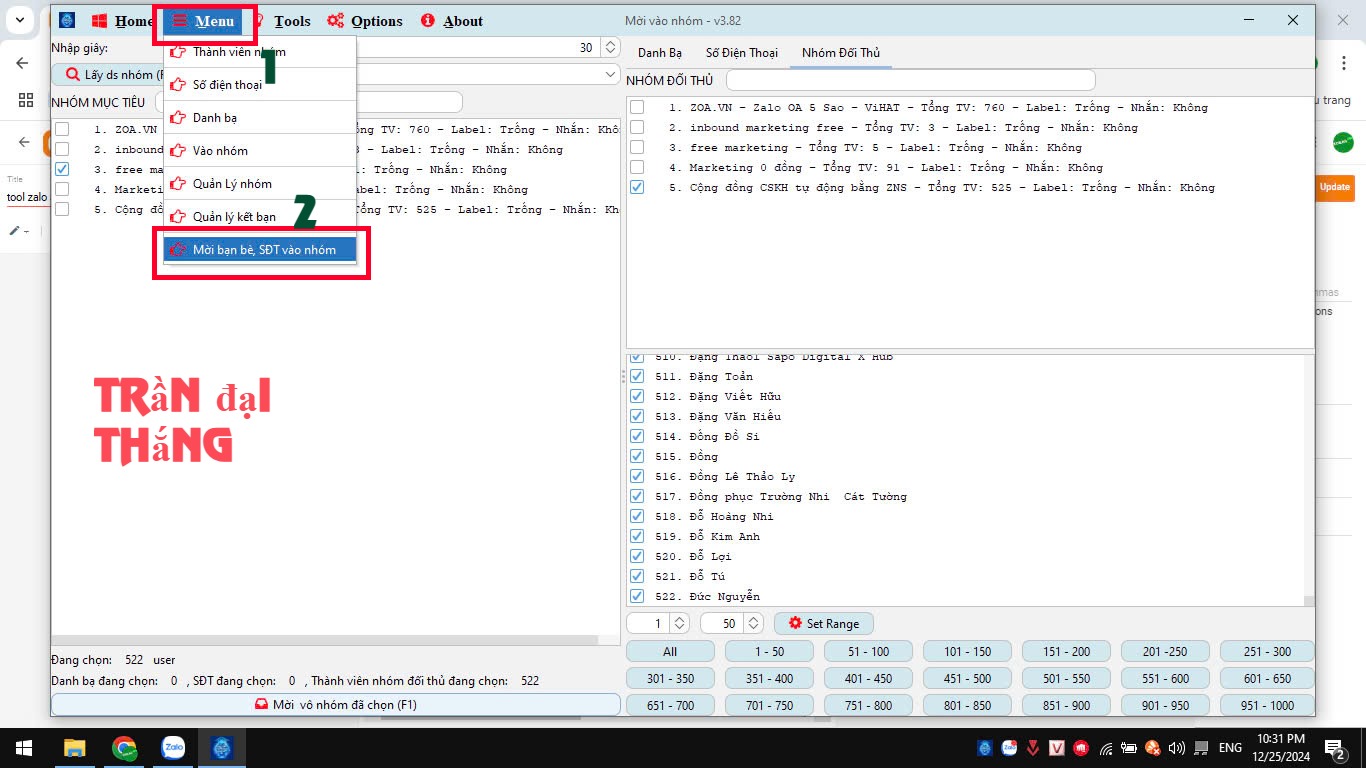The width and height of the screenshot is (1366, 768).
Task: Choose 'Số điện thoại' menu entry
Action: [260, 84]
